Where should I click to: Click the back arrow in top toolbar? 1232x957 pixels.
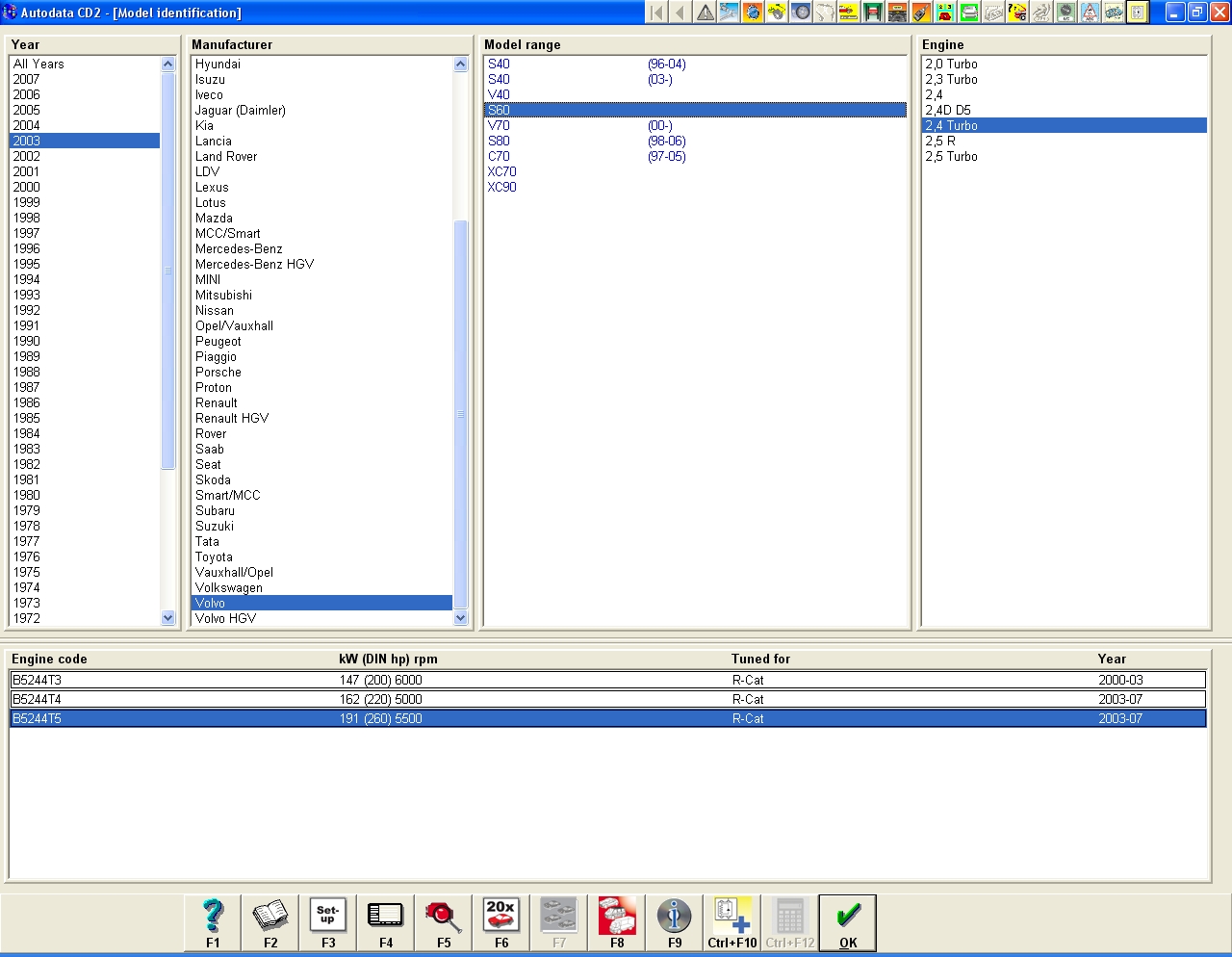680,12
